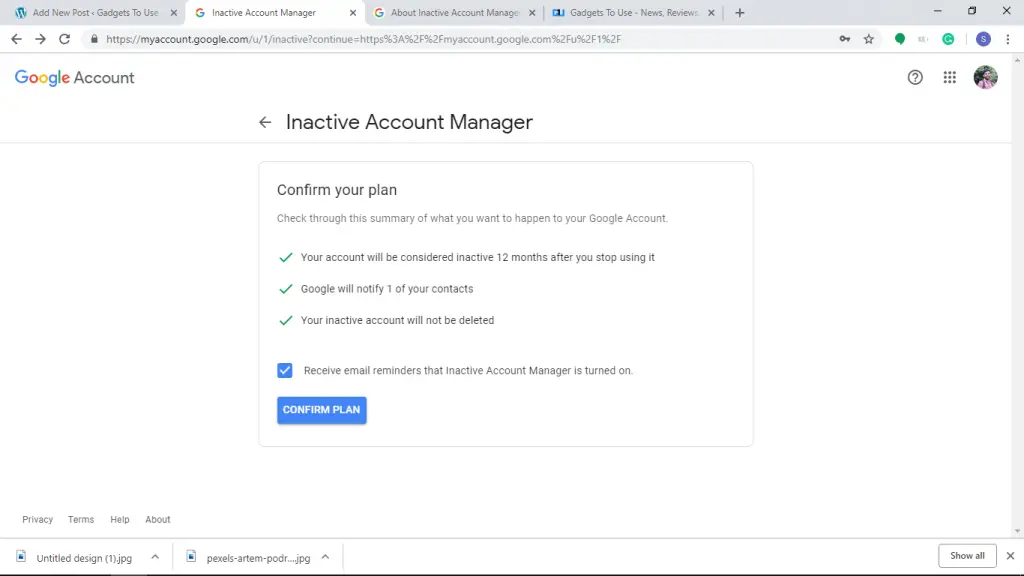Open the Chrome profile S avatar
Screen dimensions: 1024x576
(983, 39)
